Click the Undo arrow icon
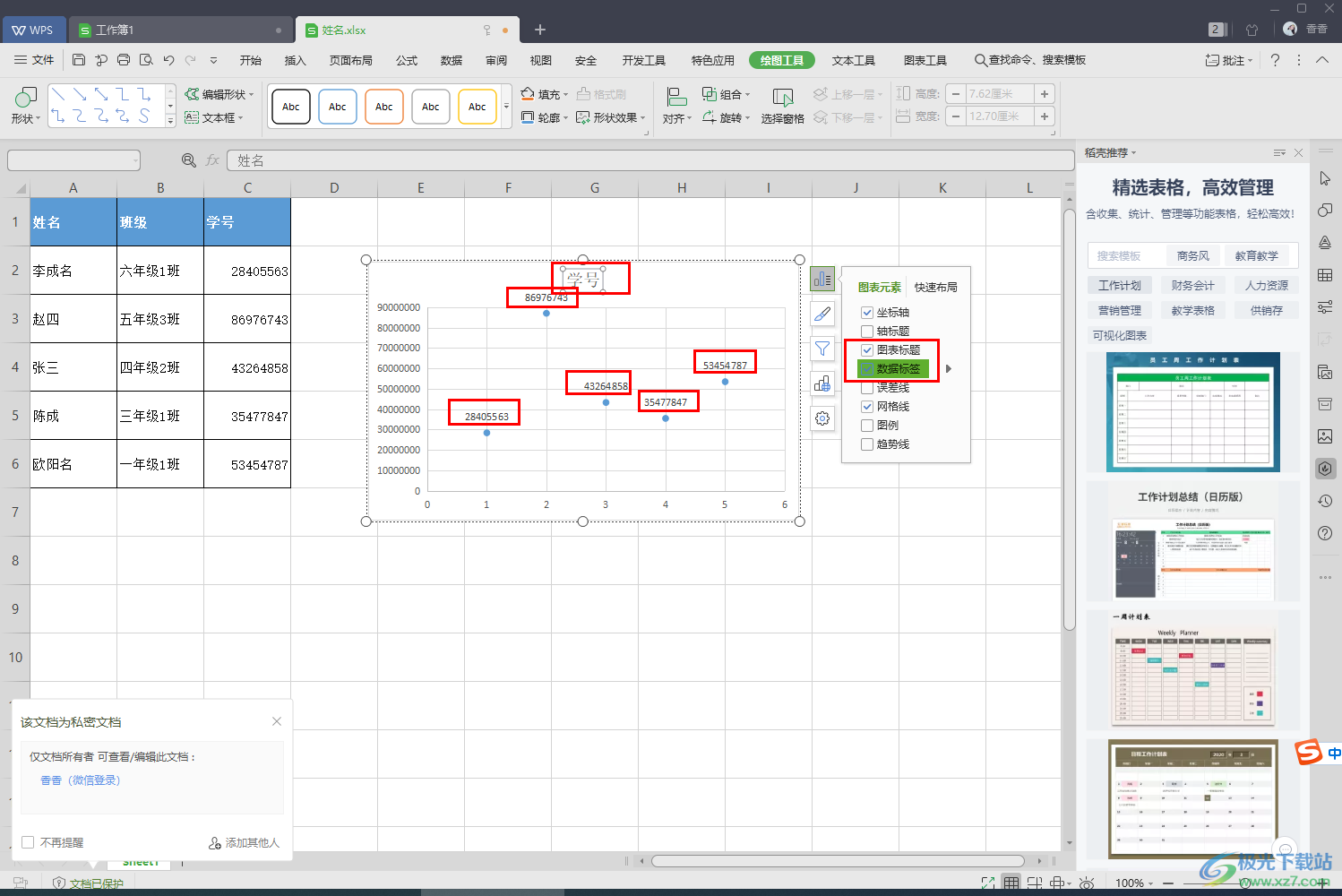The height and width of the screenshot is (896, 1342). tap(168, 60)
